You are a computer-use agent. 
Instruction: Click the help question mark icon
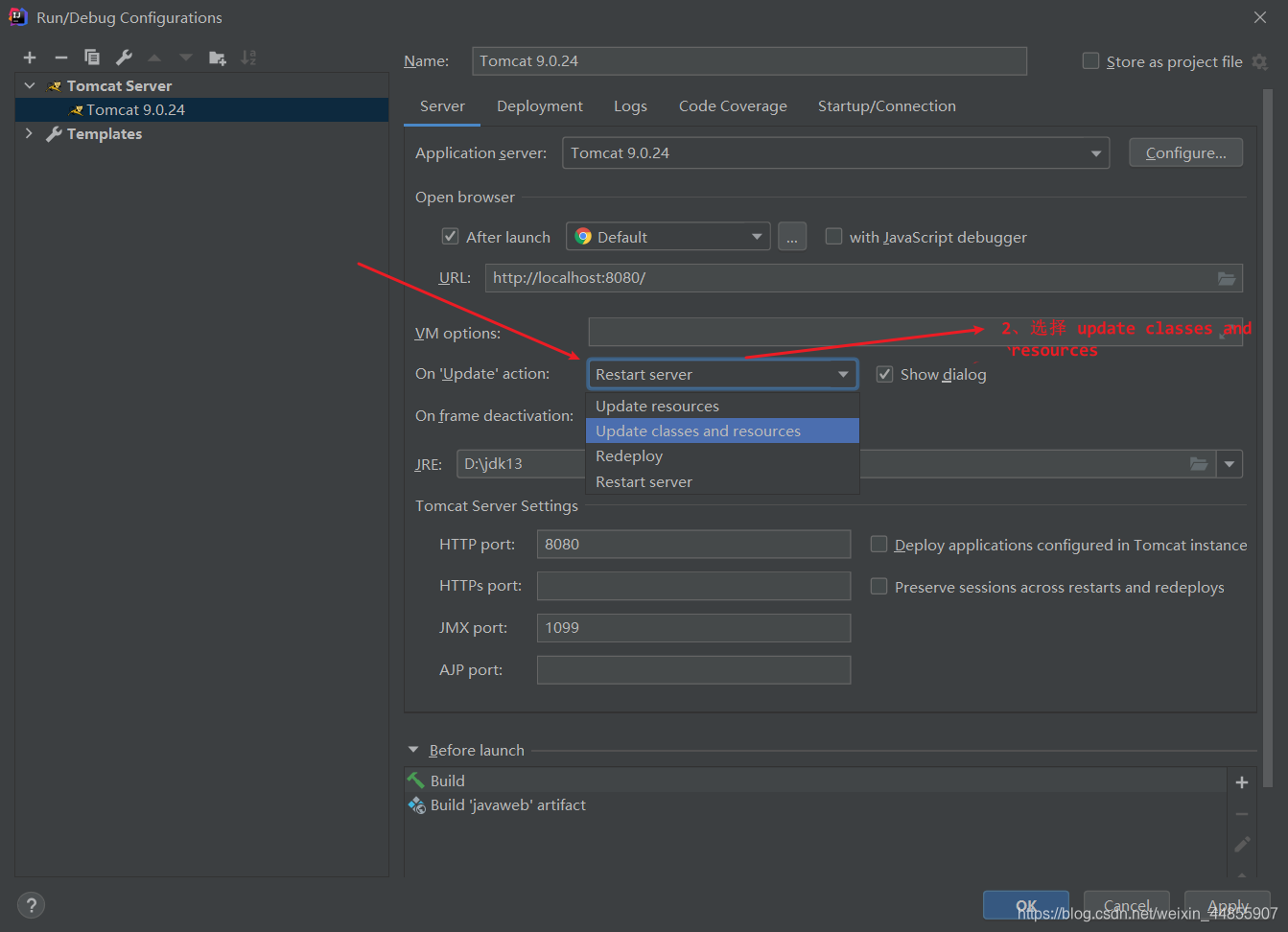pyautogui.click(x=31, y=905)
